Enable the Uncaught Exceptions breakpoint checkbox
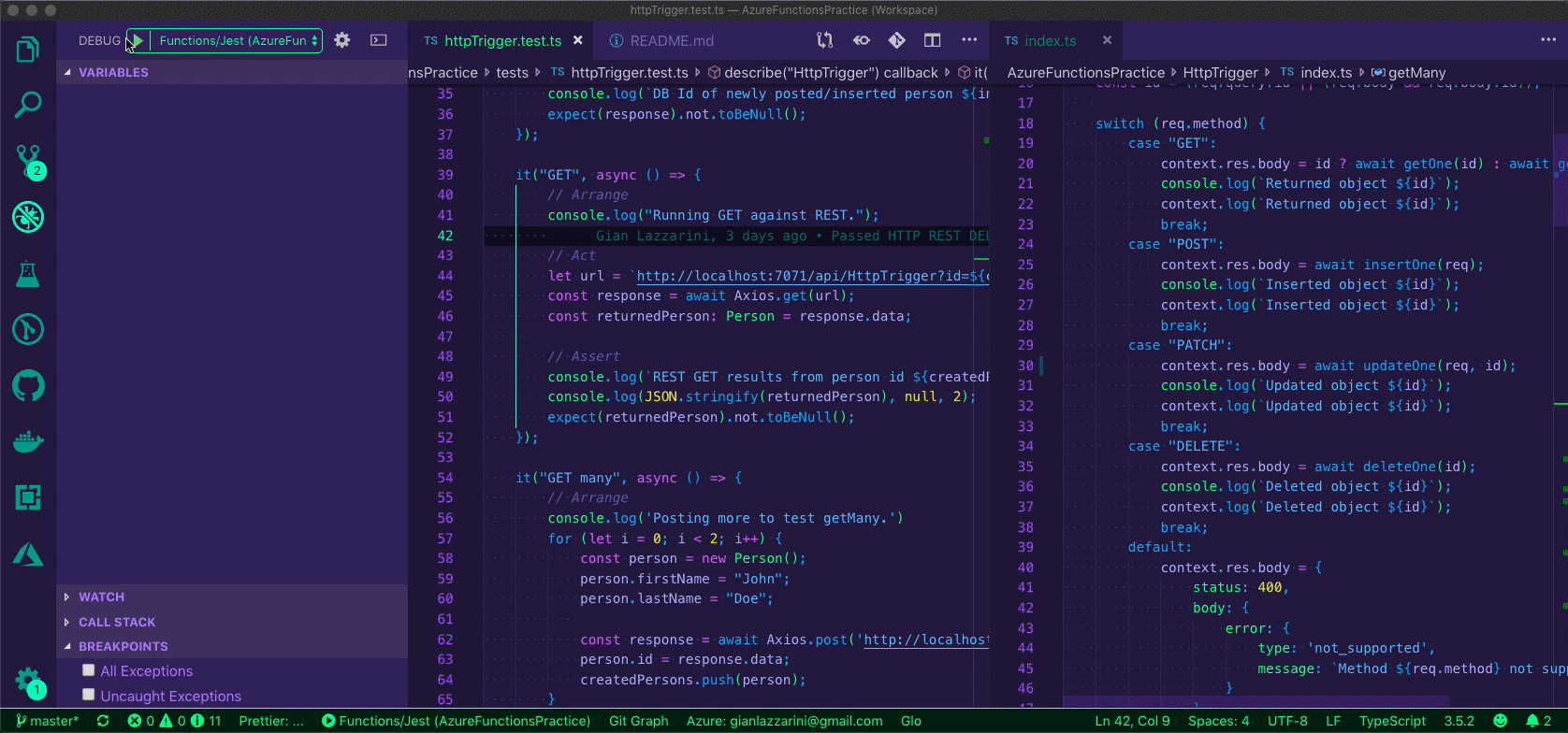 tap(89, 695)
